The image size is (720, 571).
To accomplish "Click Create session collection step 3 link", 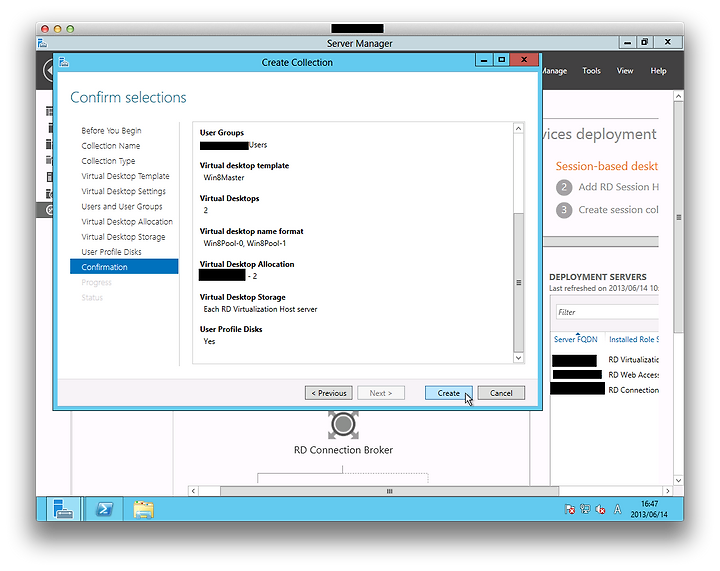I will coord(618,210).
